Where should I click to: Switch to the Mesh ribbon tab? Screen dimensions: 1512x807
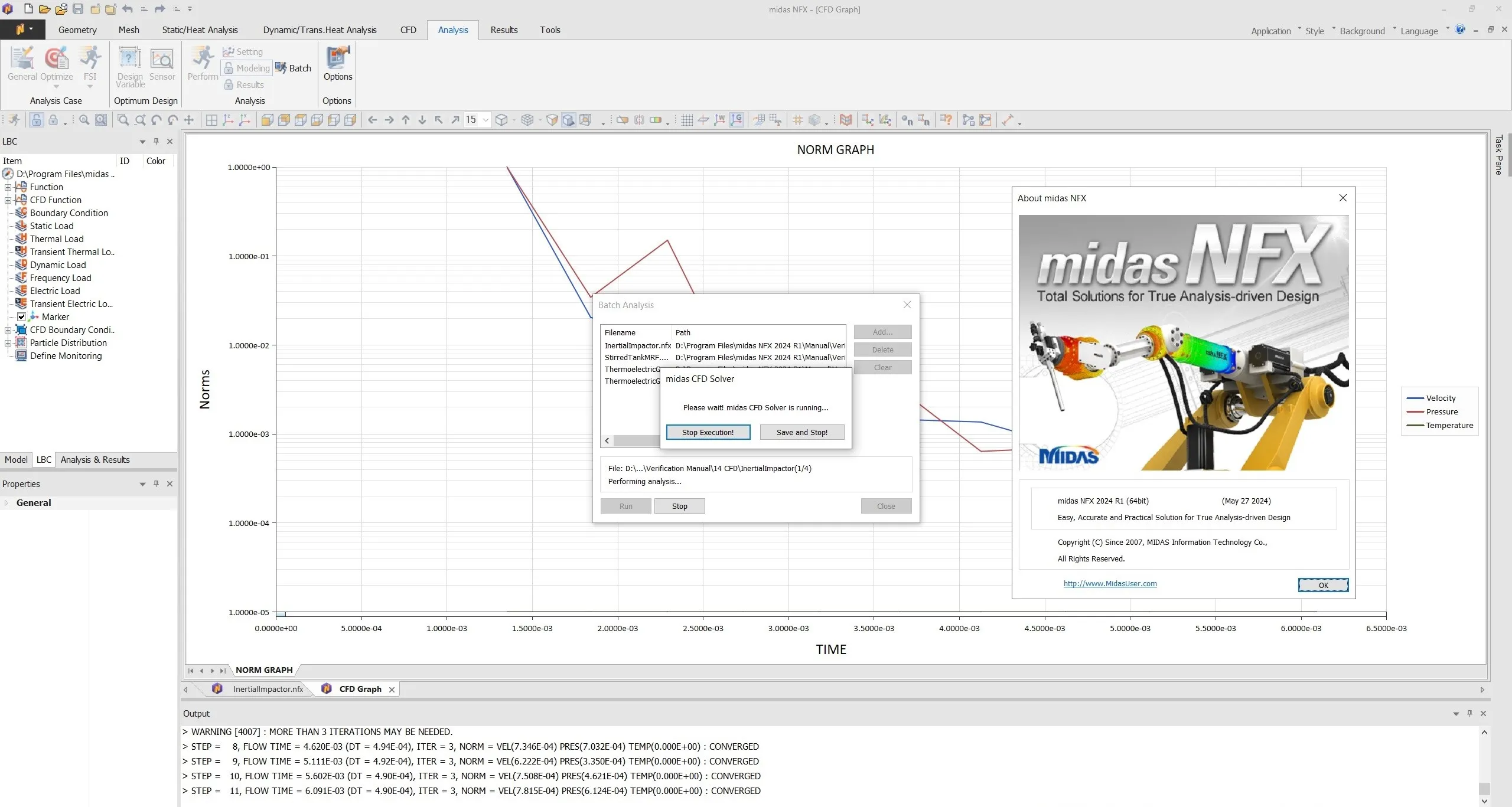pos(129,30)
